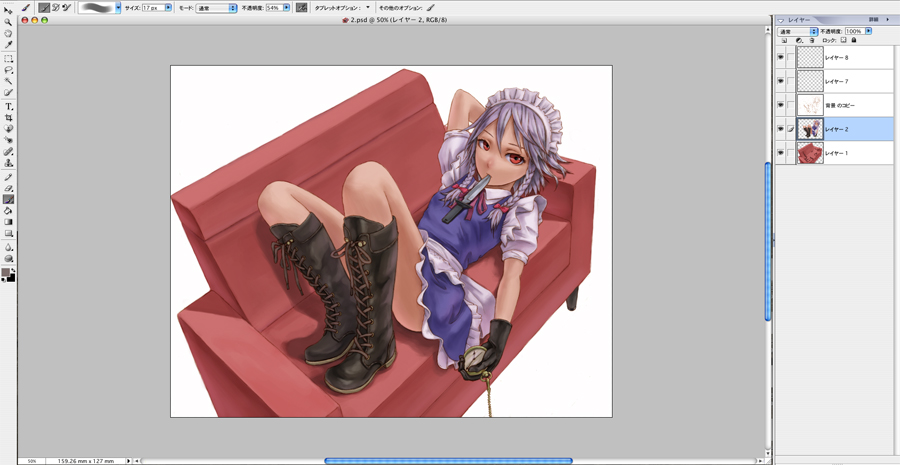Select the Move tool in the toolbox
Viewport: 900px width, 465px height.
8,10
